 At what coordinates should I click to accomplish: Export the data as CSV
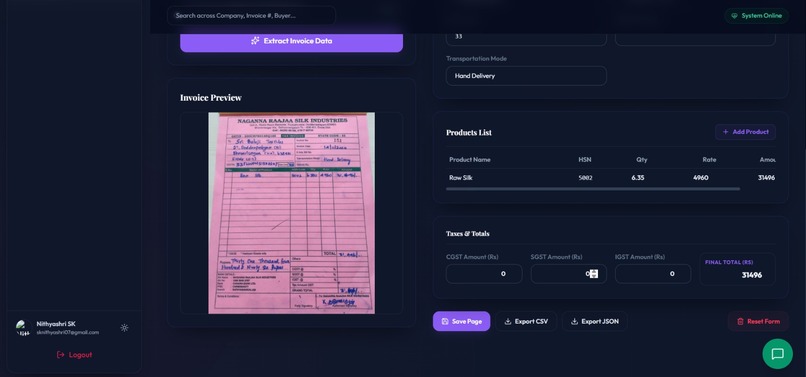526,321
